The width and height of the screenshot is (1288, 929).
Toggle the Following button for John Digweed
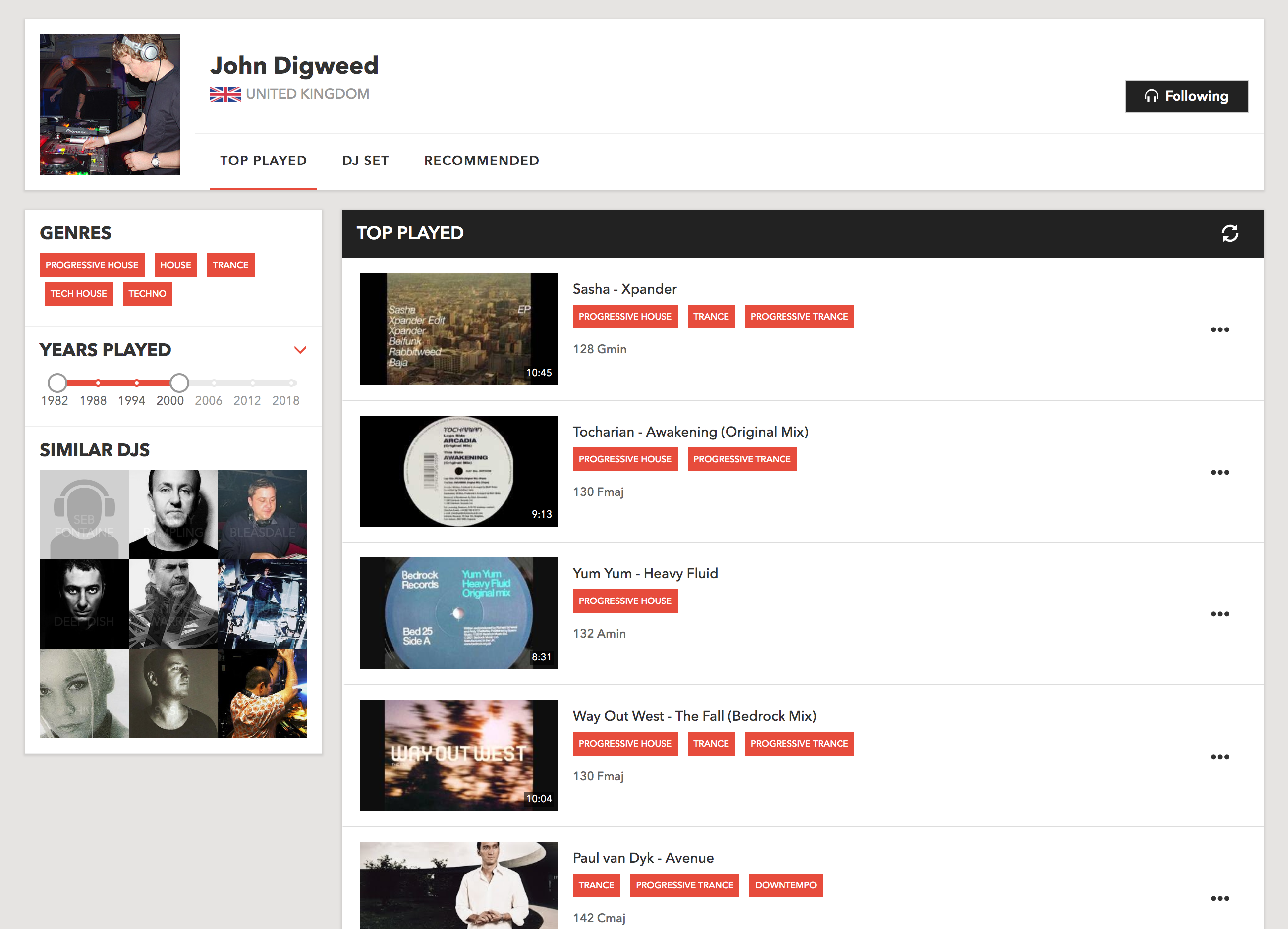(1186, 96)
